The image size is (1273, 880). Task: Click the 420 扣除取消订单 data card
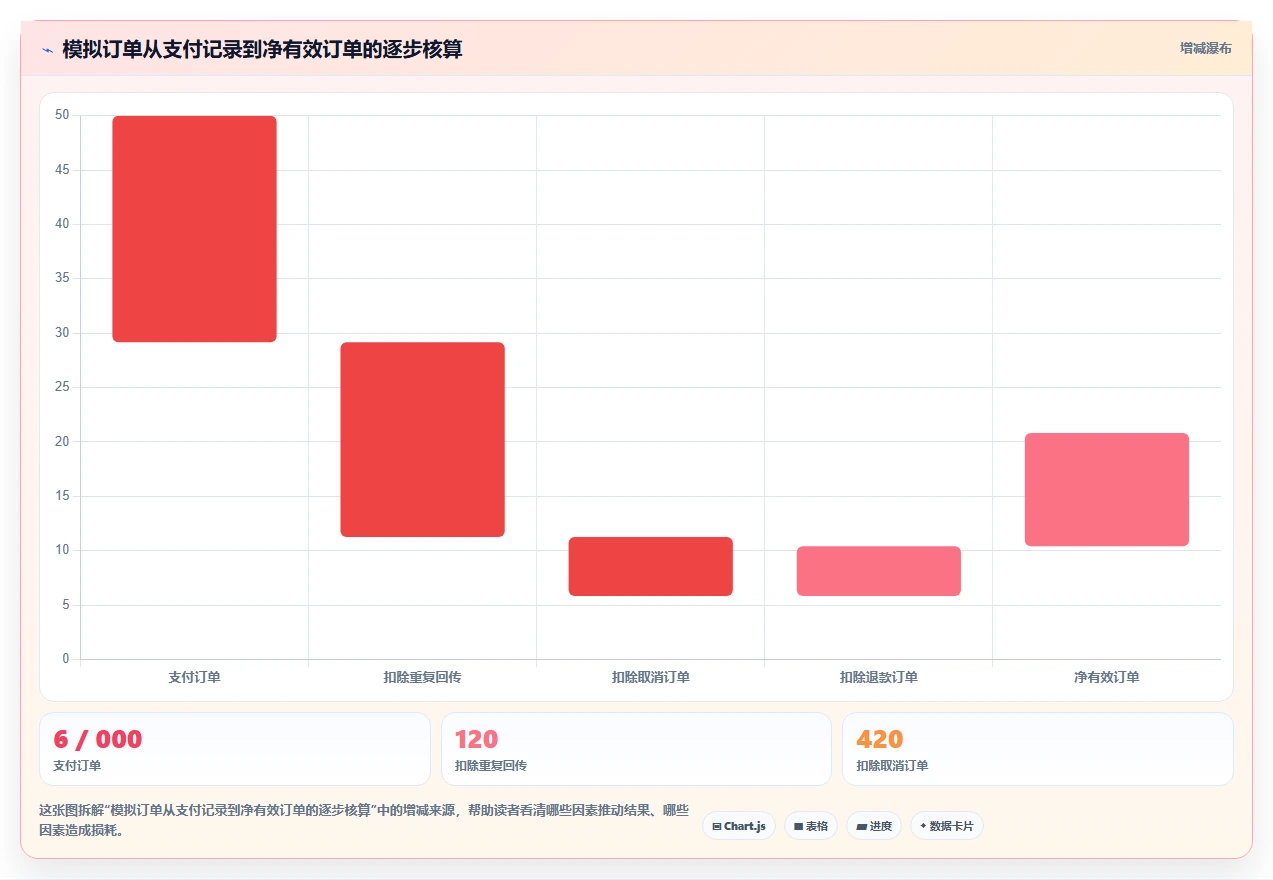1038,749
